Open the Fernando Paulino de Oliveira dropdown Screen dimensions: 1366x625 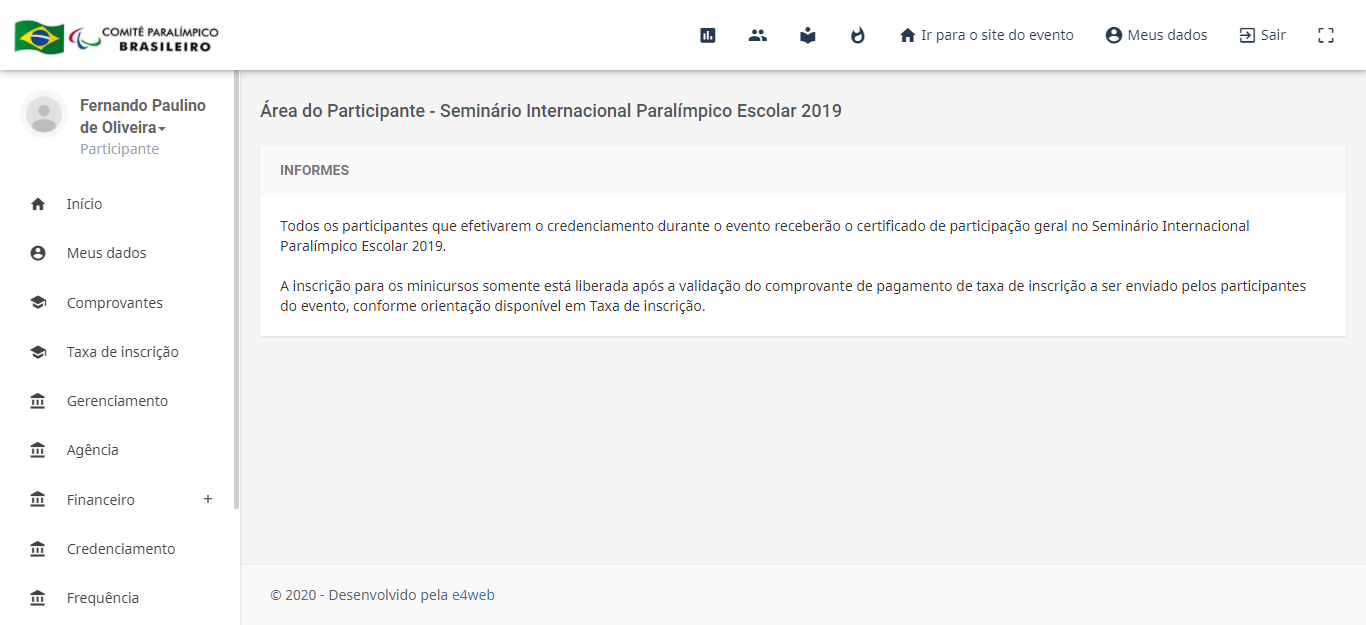(x=142, y=117)
